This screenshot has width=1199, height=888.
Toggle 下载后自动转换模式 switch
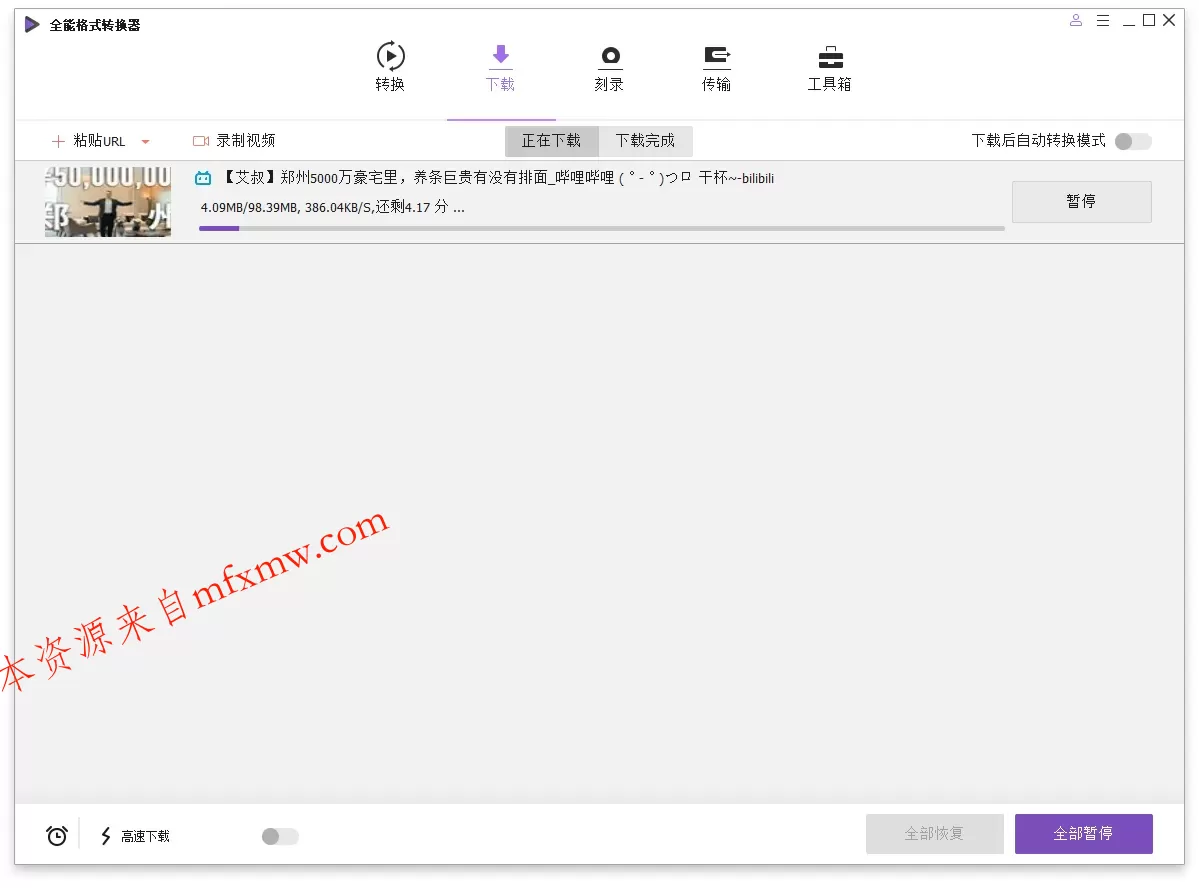(x=1132, y=141)
